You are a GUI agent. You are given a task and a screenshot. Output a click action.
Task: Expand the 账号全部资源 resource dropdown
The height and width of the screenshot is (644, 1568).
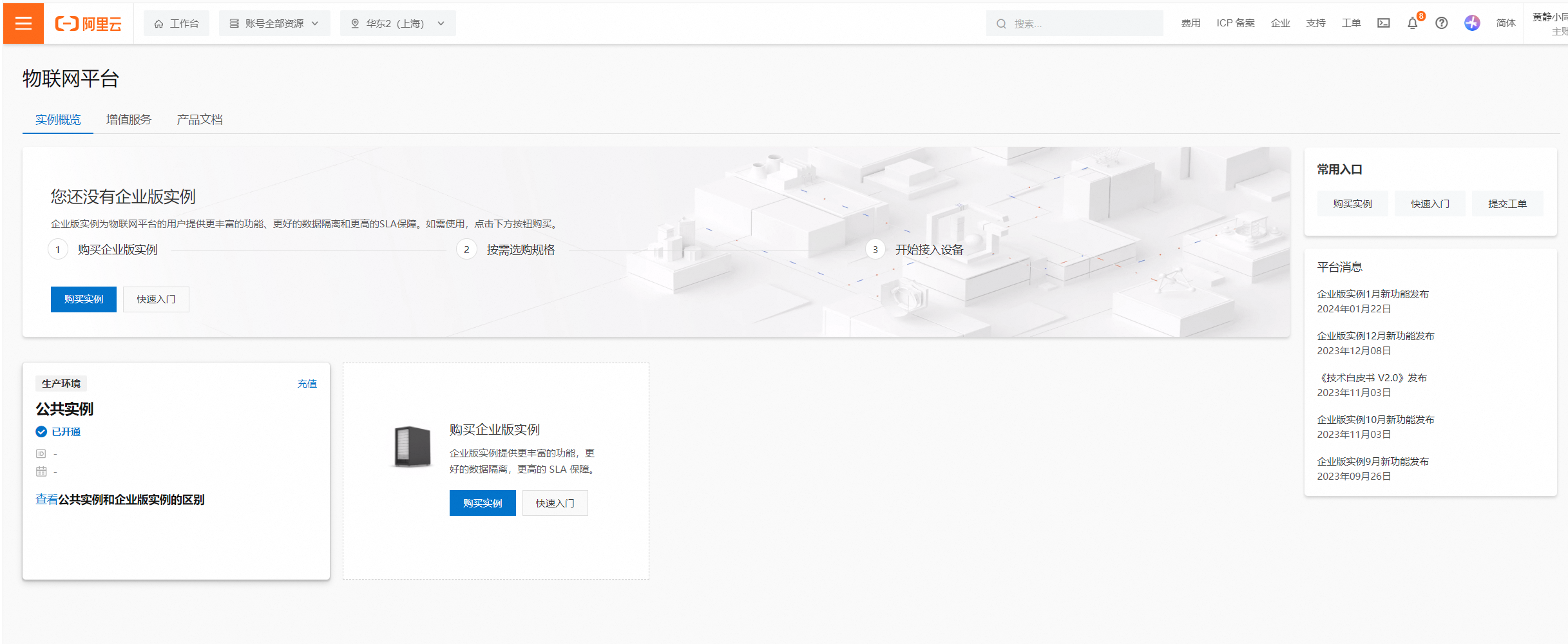pyautogui.click(x=274, y=23)
